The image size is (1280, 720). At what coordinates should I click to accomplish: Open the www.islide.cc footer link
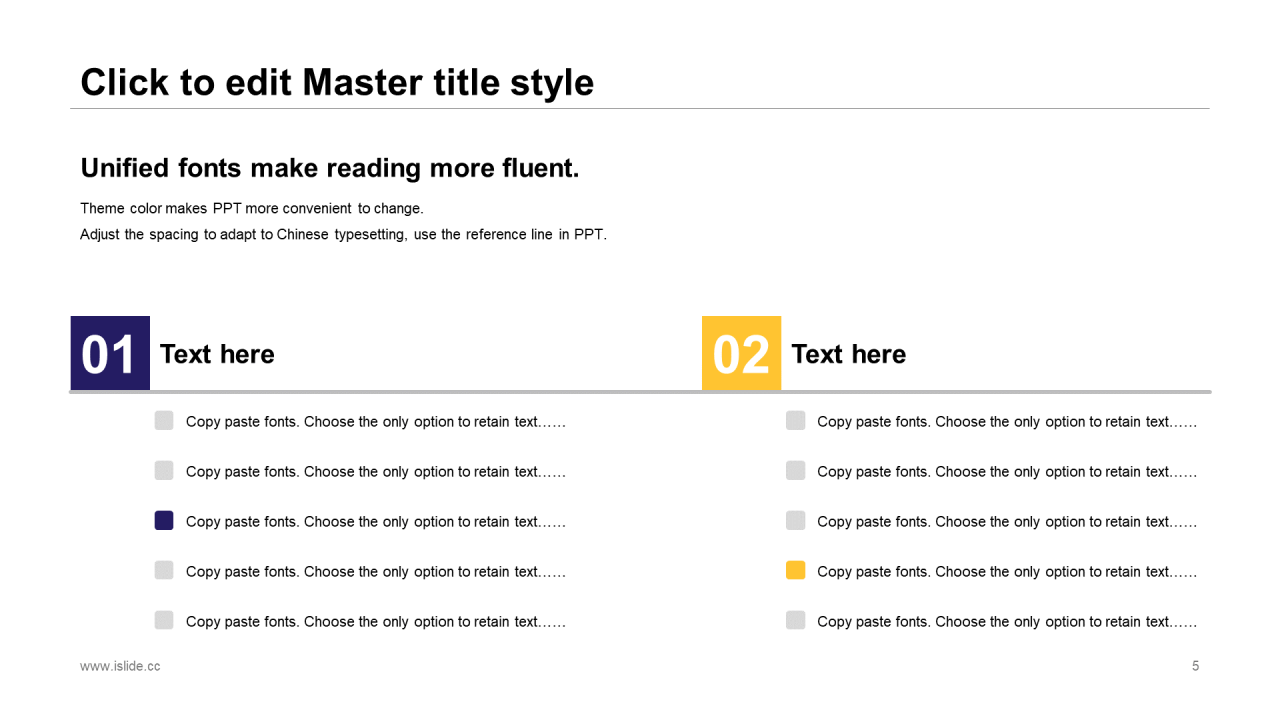coord(120,666)
